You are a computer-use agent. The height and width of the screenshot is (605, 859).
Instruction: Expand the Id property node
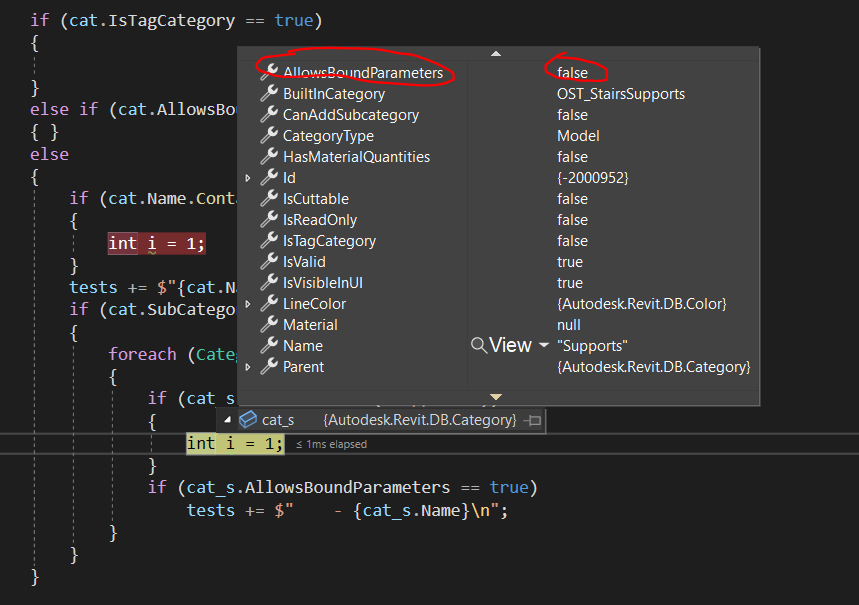248,178
